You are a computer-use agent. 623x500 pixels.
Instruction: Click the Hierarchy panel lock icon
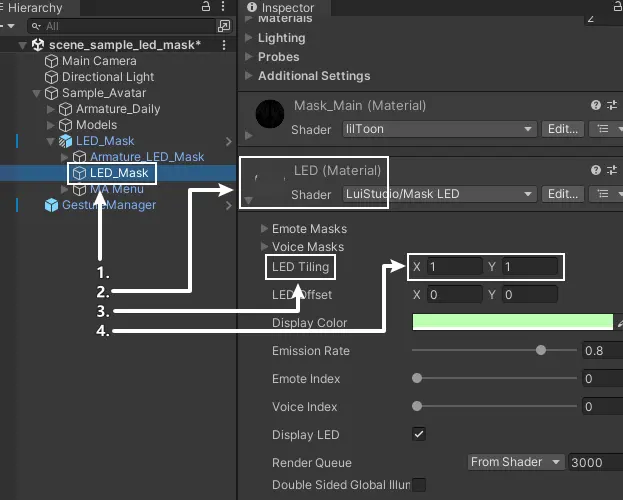pos(206,6)
